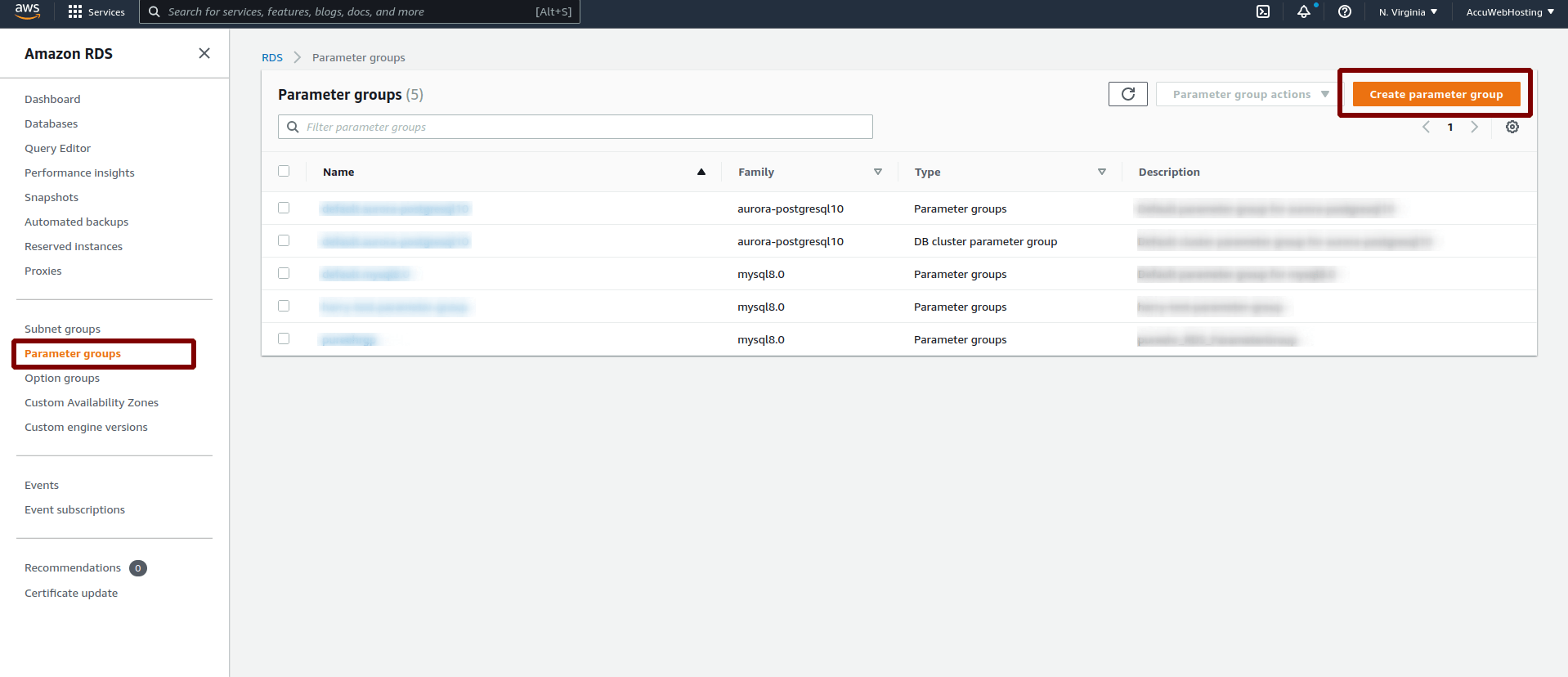
Task: Select first aurora-postgresql10 Parameter groups row checkbox
Action: (284, 208)
